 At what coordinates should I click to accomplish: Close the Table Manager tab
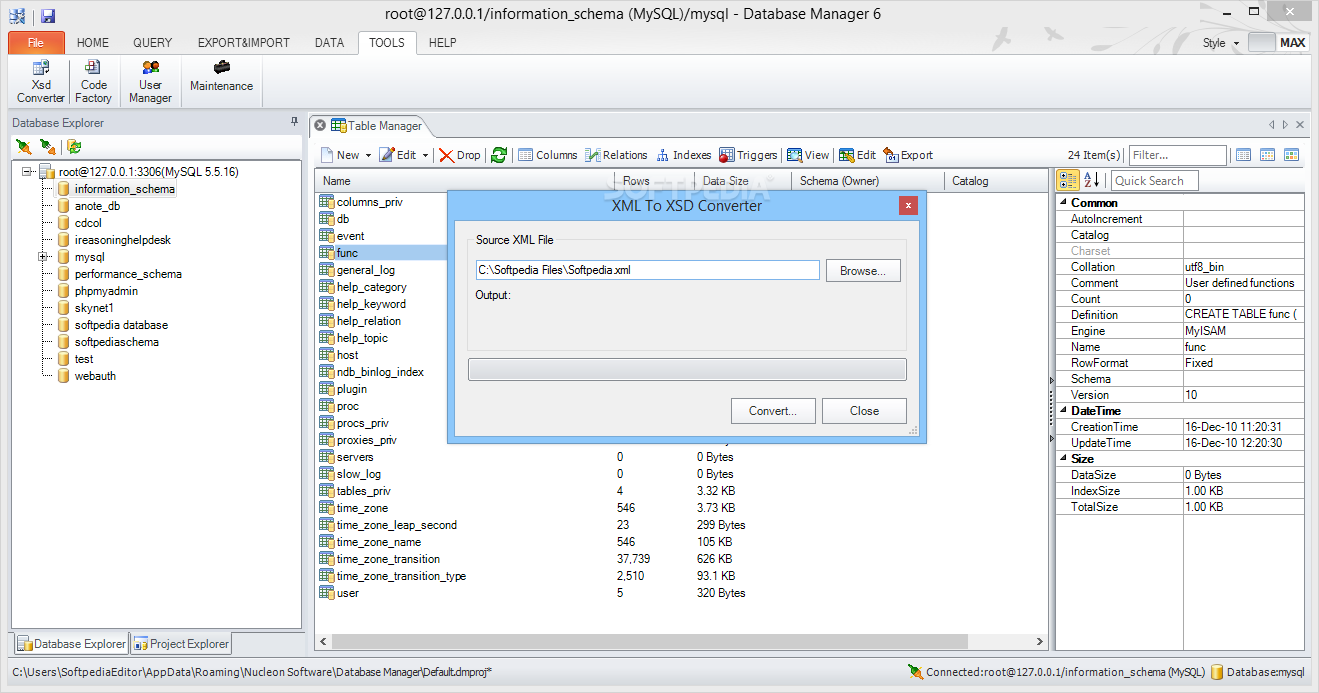click(320, 126)
